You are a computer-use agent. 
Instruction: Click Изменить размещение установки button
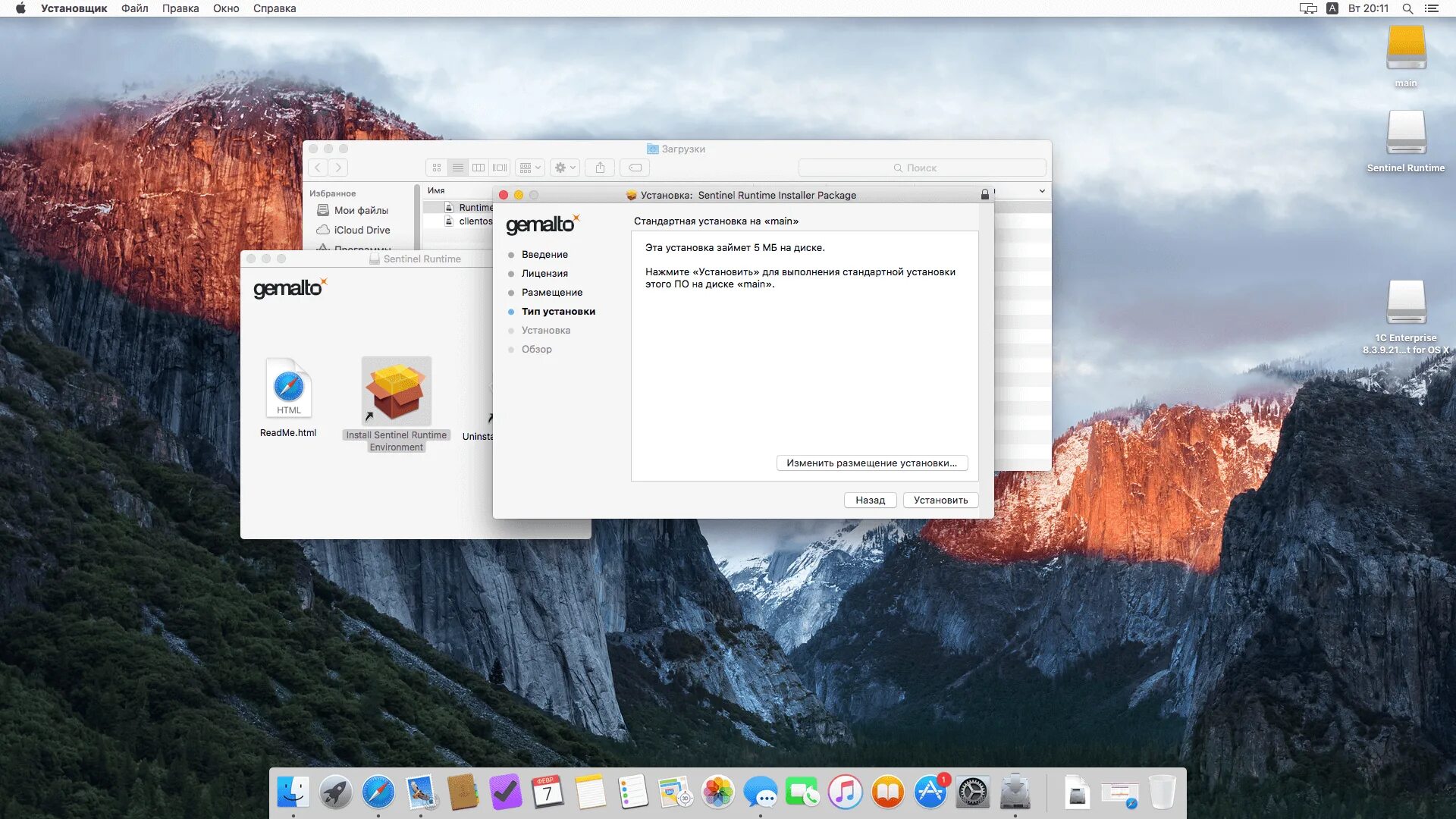871,463
